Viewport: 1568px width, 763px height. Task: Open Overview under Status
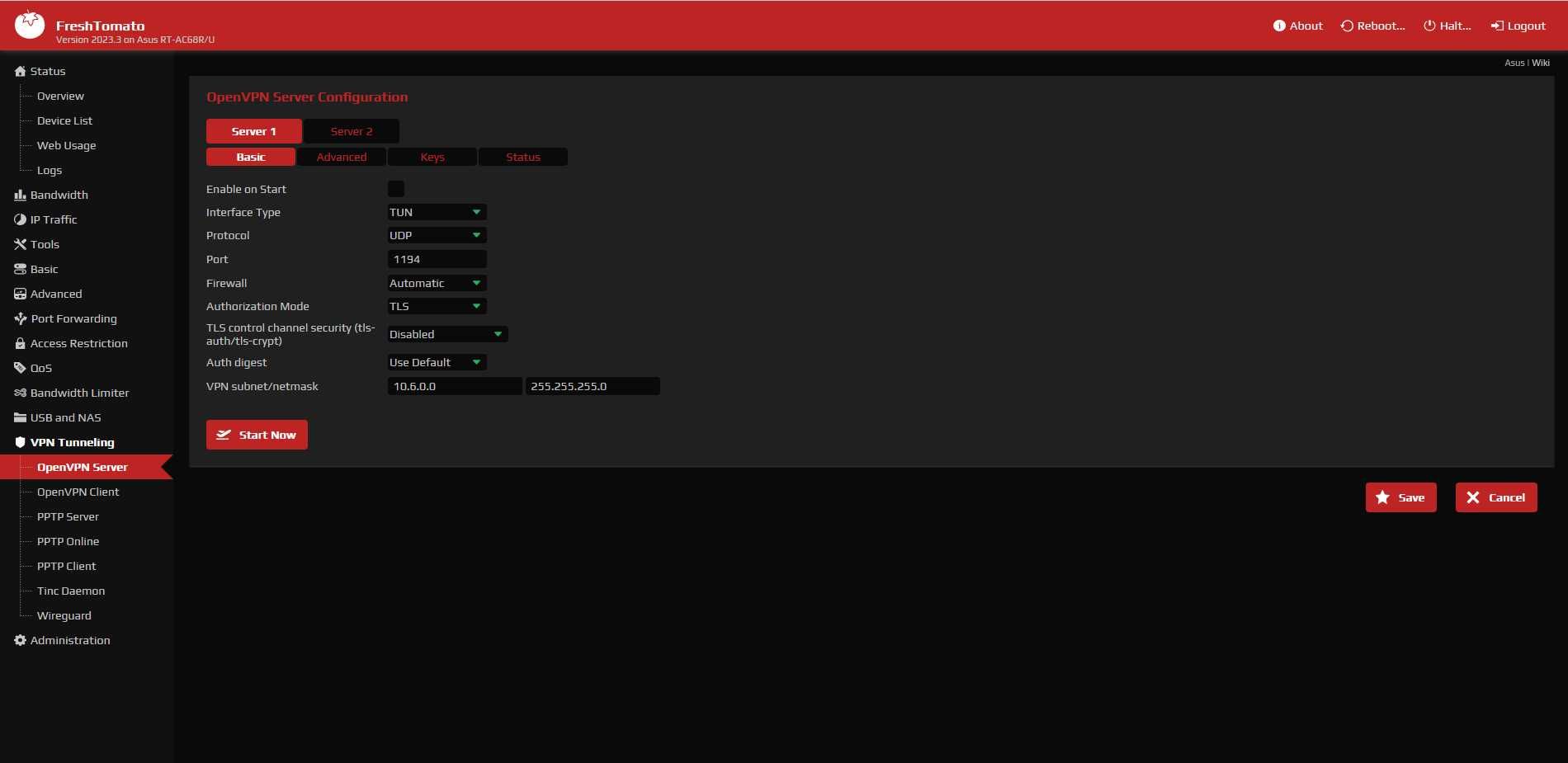click(60, 96)
